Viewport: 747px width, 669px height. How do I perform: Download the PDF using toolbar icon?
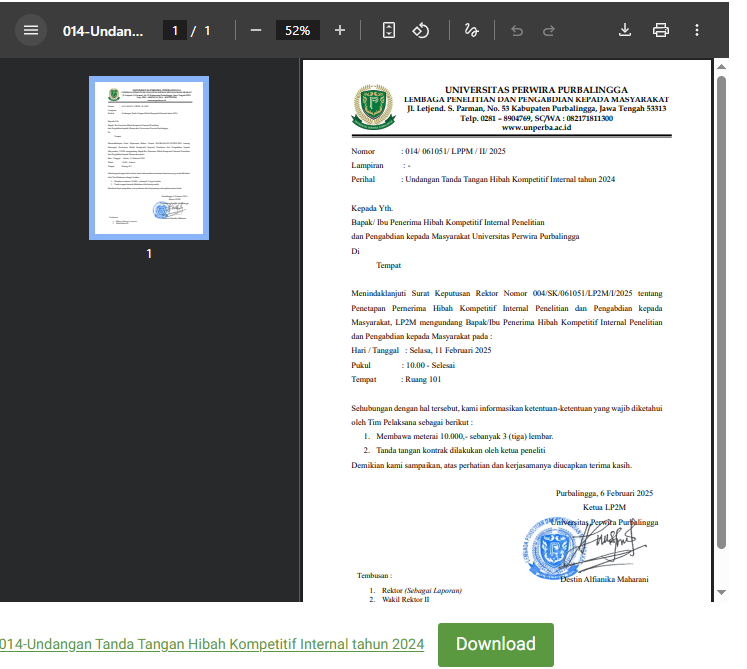pos(625,30)
